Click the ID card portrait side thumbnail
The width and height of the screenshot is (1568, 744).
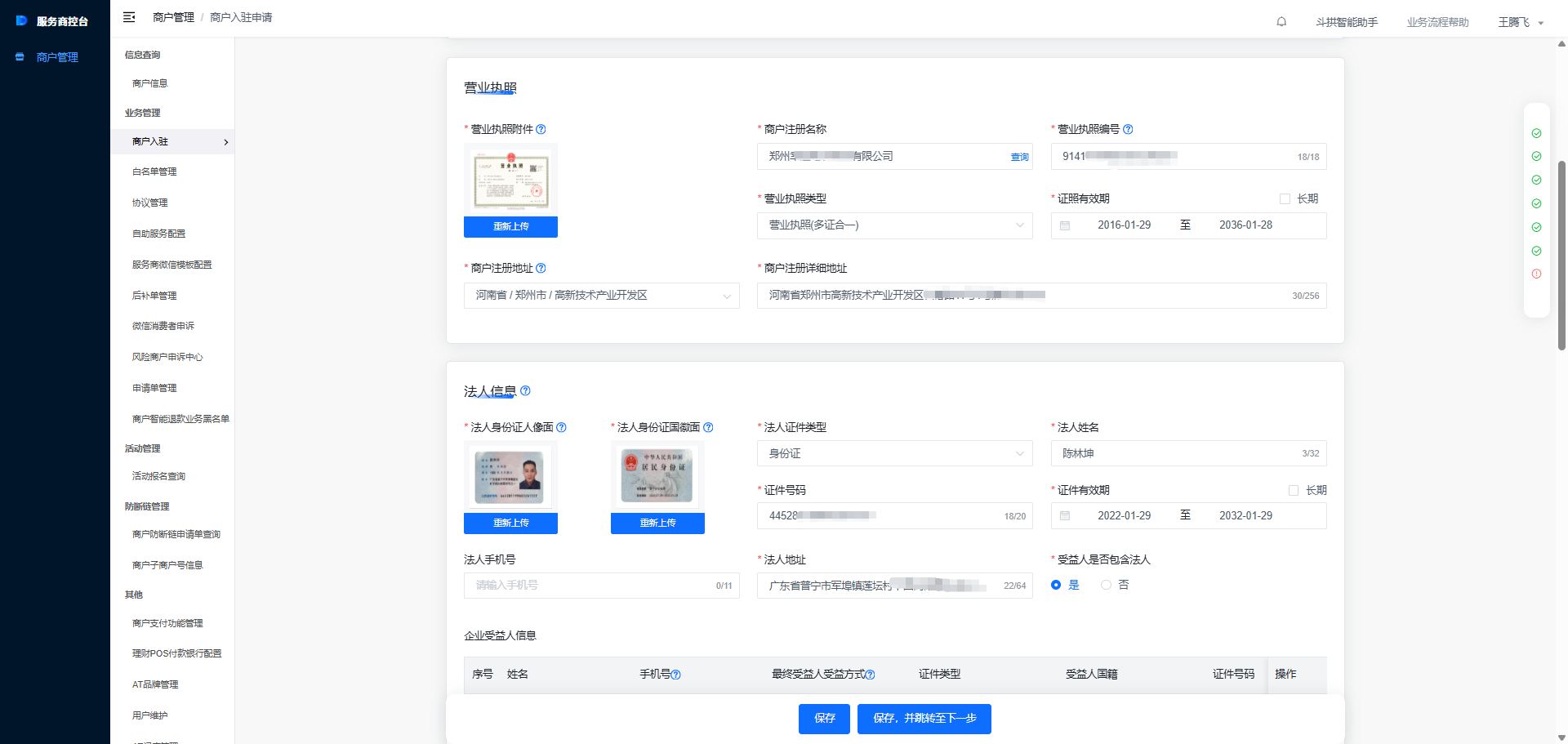pos(510,477)
